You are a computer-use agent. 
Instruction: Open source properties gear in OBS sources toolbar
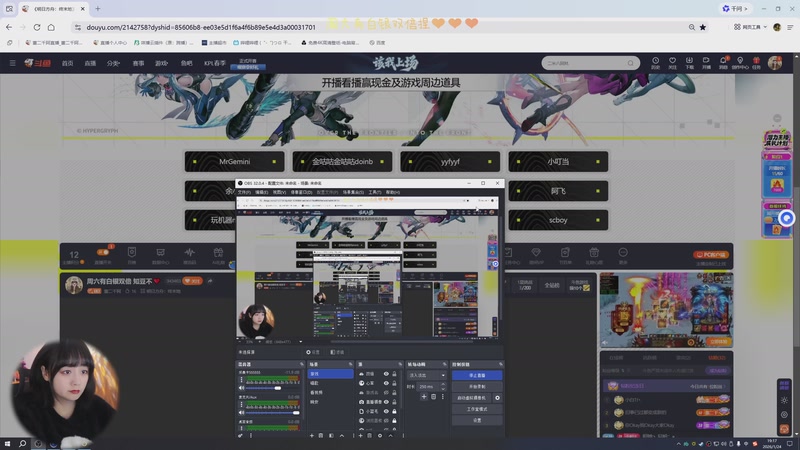click(x=380, y=436)
